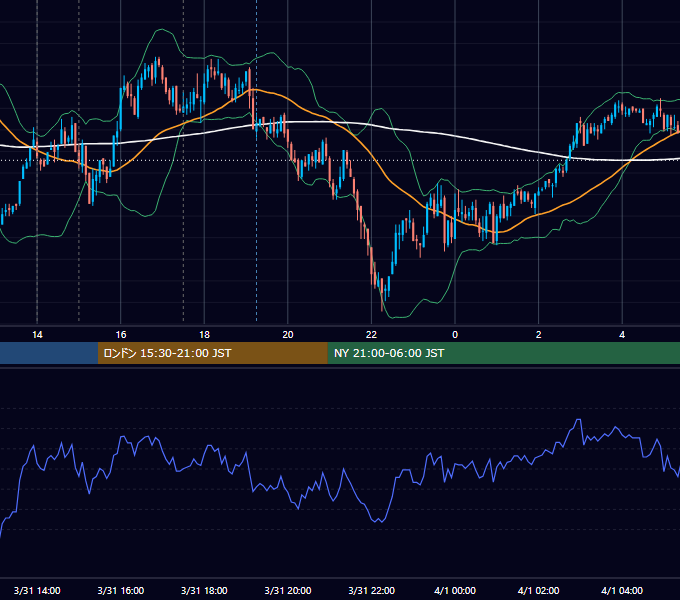Click the London session bar 15:30-21:00 JST

(x=212, y=353)
